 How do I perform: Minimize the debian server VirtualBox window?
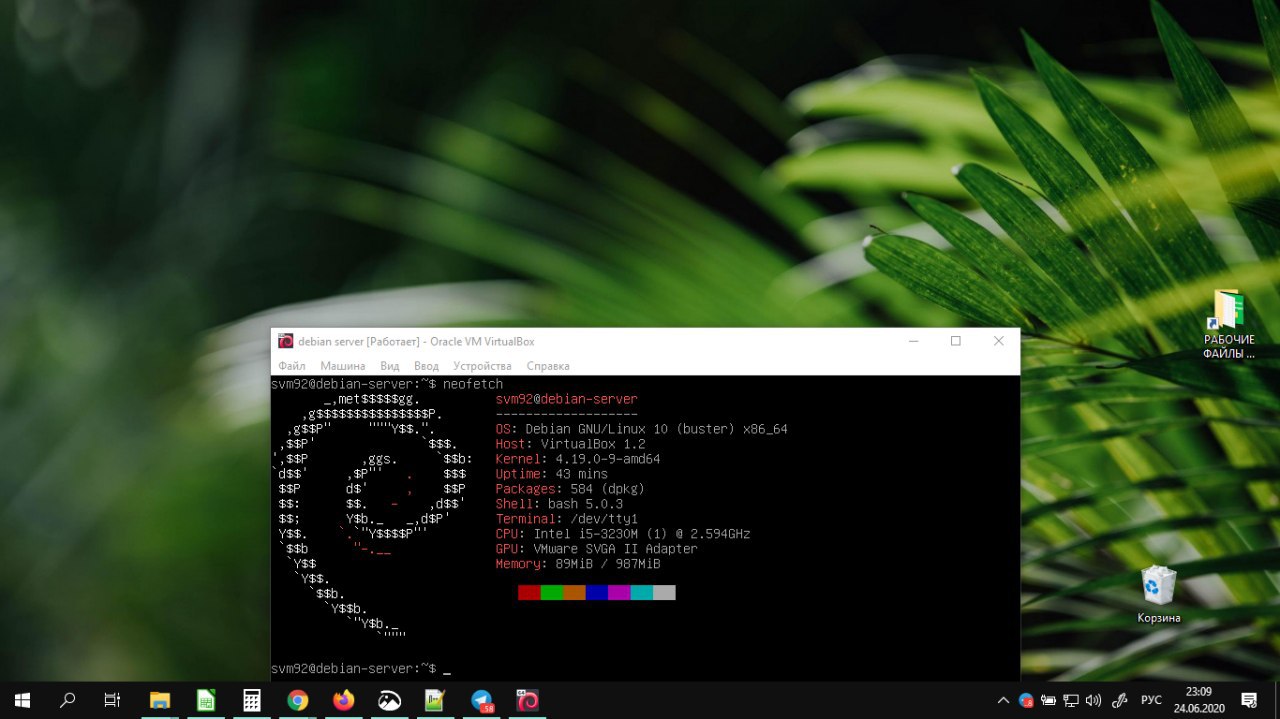pos(913,341)
